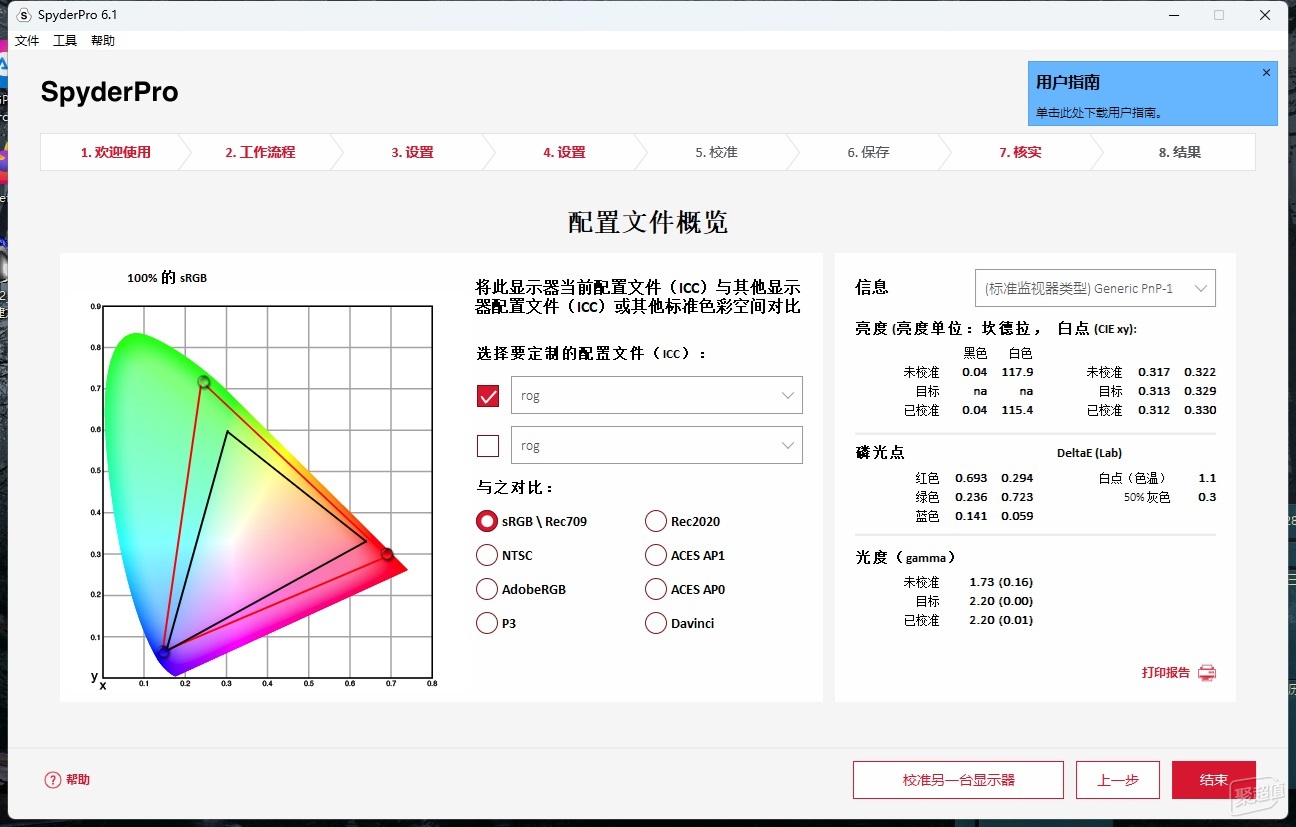Close the 用户指南 popup
1296x827 pixels.
[x=1266, y=73]
